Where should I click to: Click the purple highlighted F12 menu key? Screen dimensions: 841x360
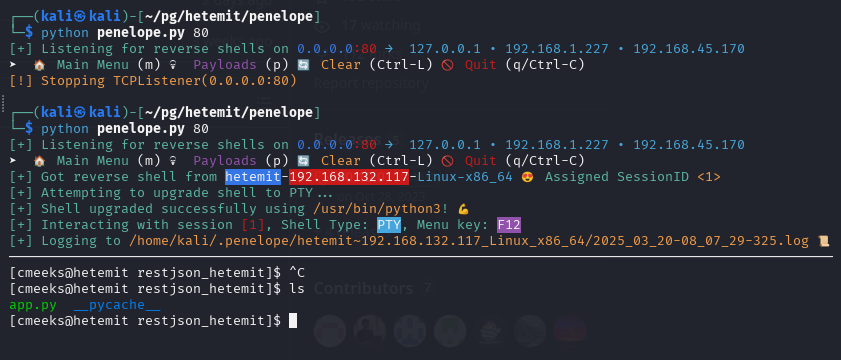tap(509, 225)
